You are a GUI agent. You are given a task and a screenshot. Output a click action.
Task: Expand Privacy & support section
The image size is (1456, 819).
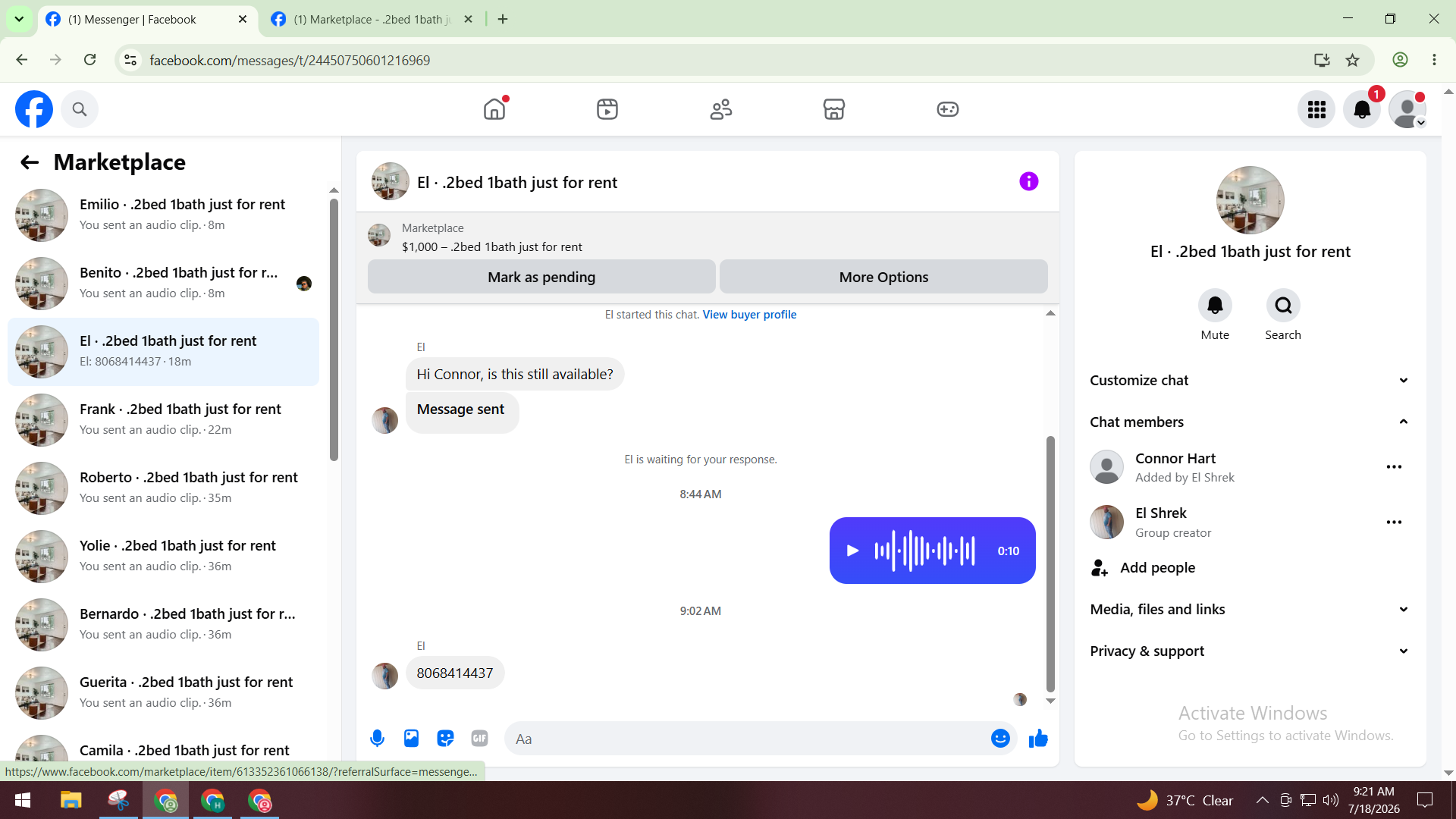pos(1250,651)
